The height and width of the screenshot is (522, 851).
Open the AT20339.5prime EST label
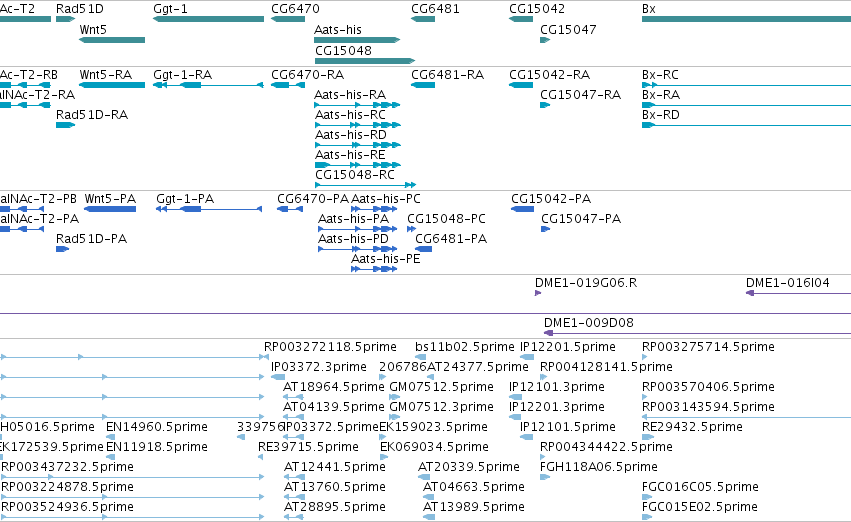tap(468, 467)
